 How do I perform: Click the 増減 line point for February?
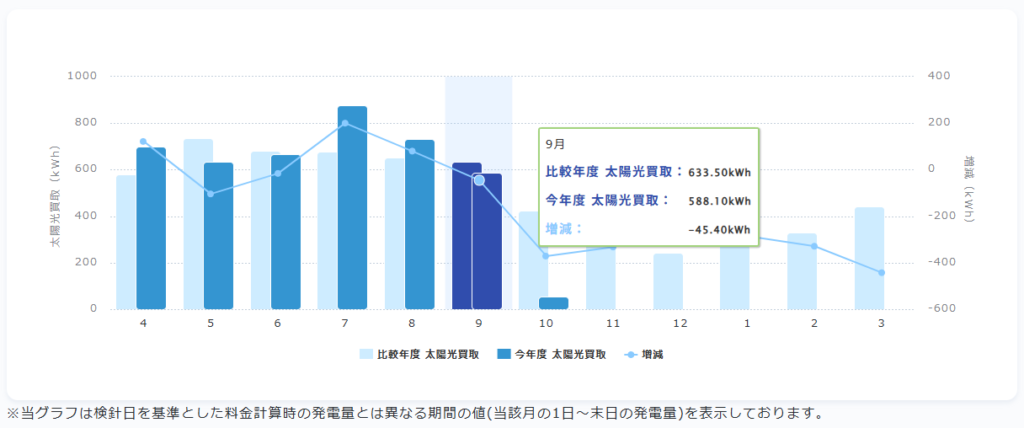814,246
